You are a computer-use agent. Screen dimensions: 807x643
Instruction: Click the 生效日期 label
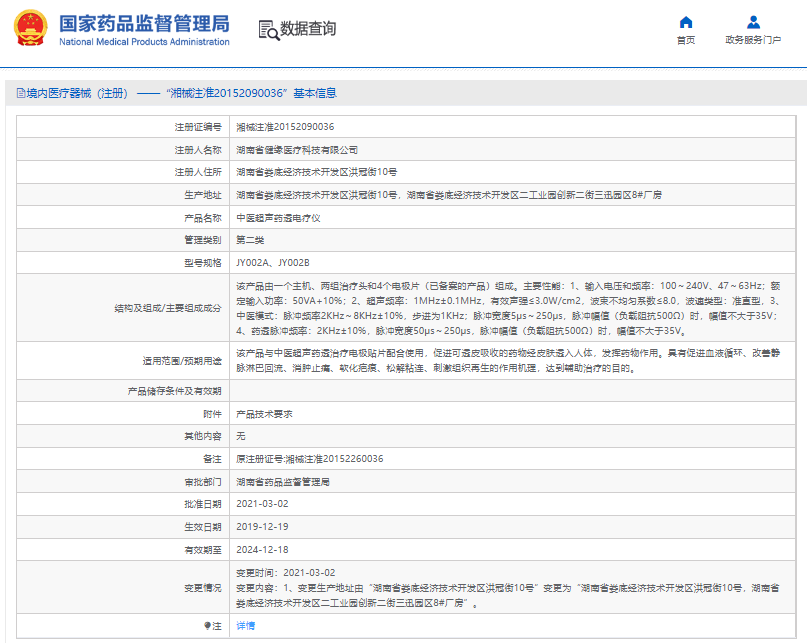point(203,527)
